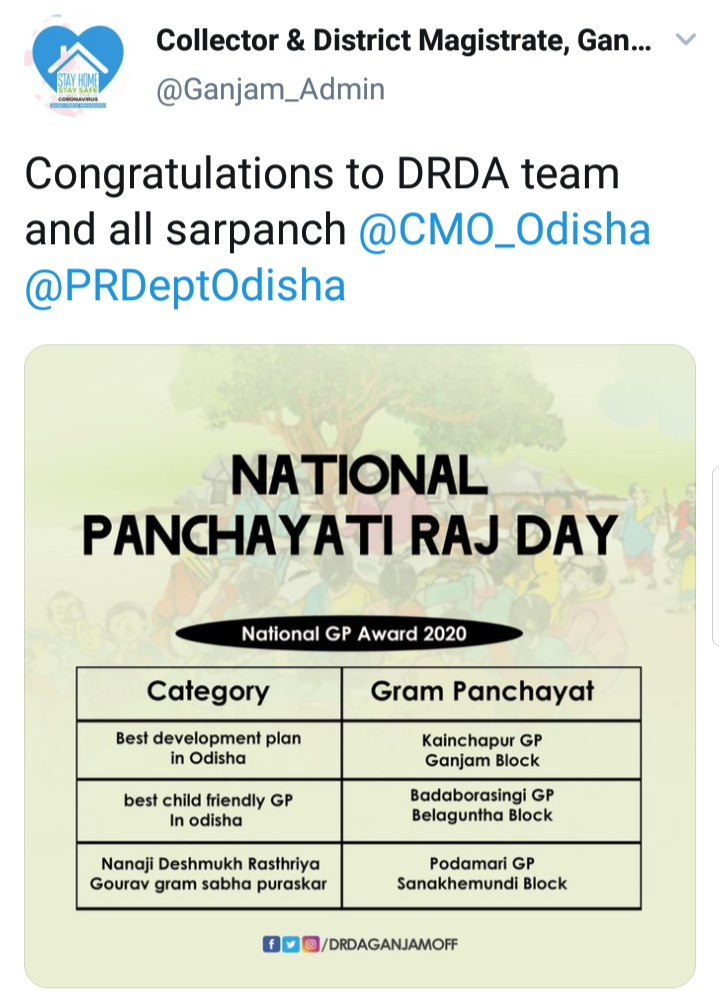Click the @Ganjam_Admin handle
The image size is (719, 994).
(x=270, y=89)
